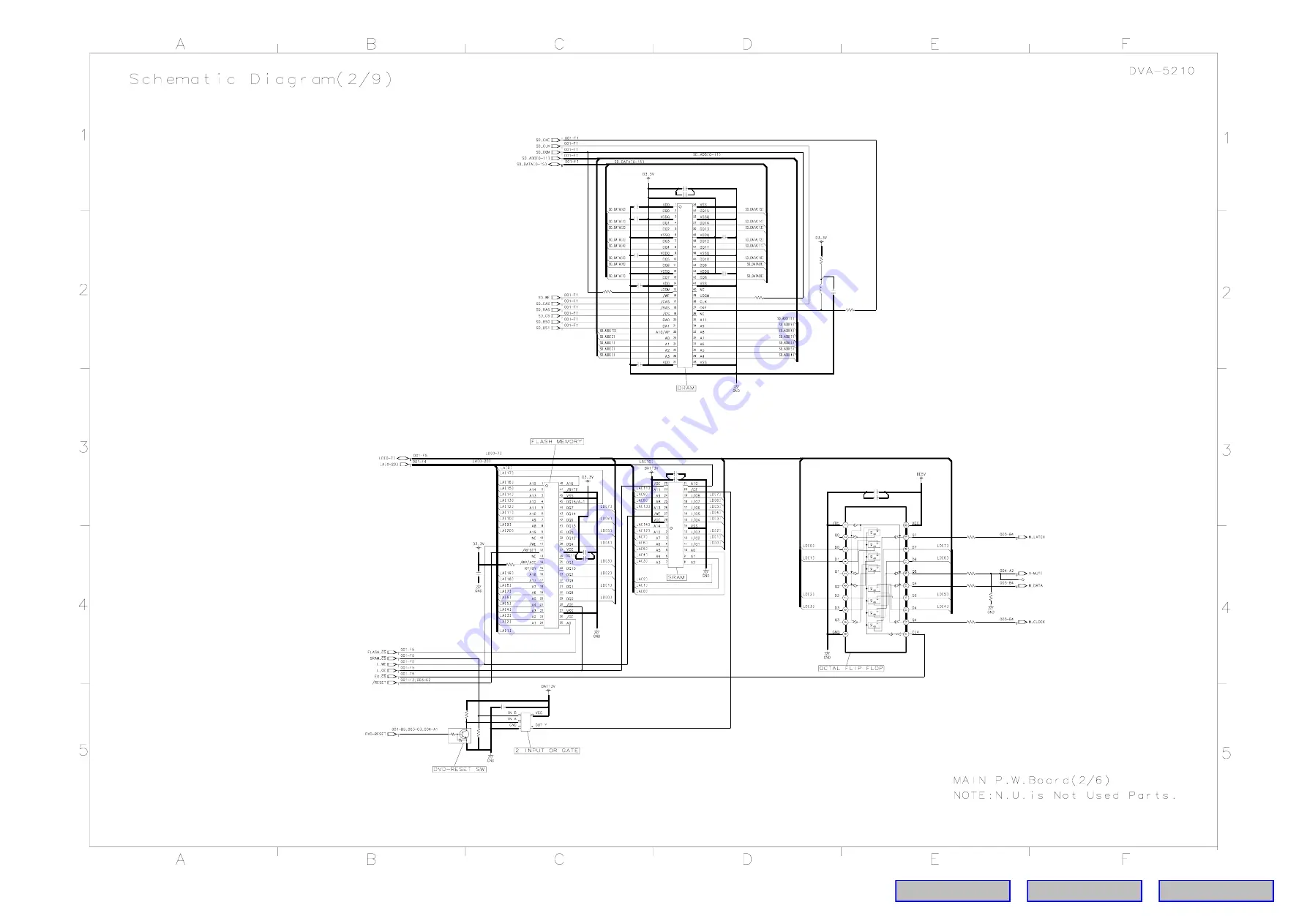
Task: Click the flash memory chip body
Action: [550, 554]
